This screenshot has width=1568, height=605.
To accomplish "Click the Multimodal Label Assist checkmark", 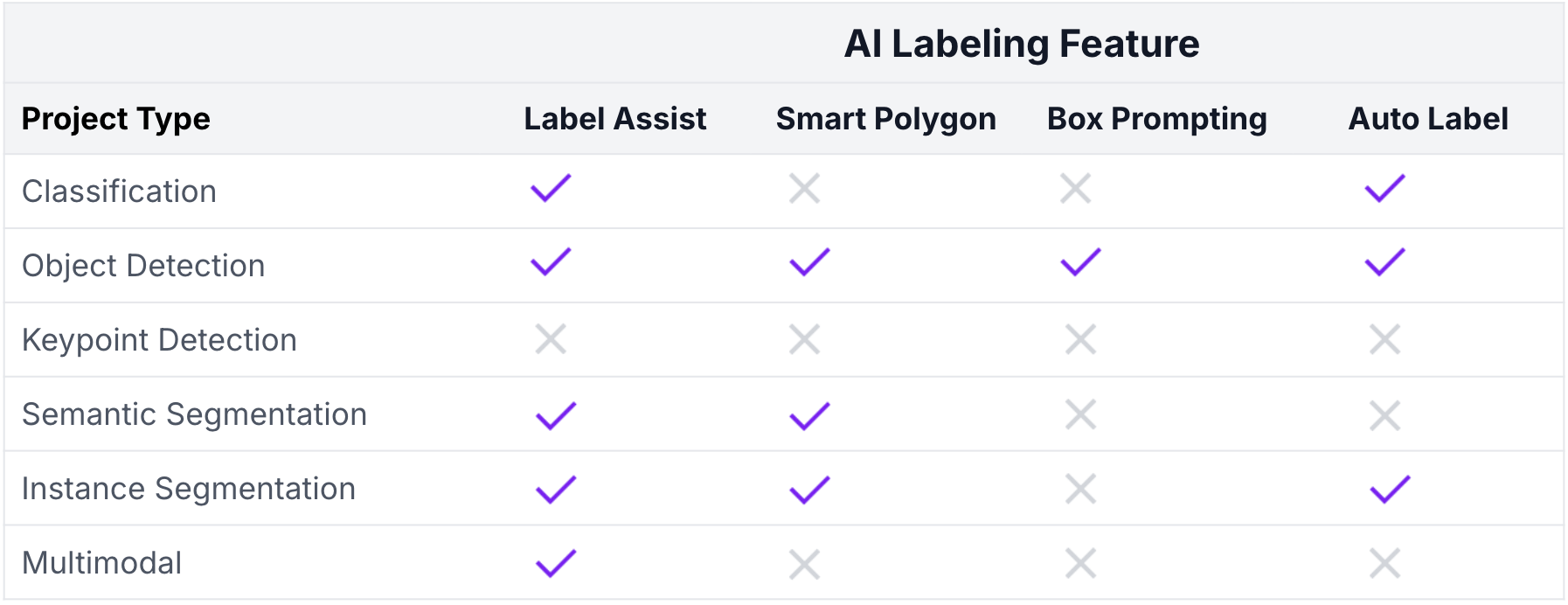I will (556, 564).
